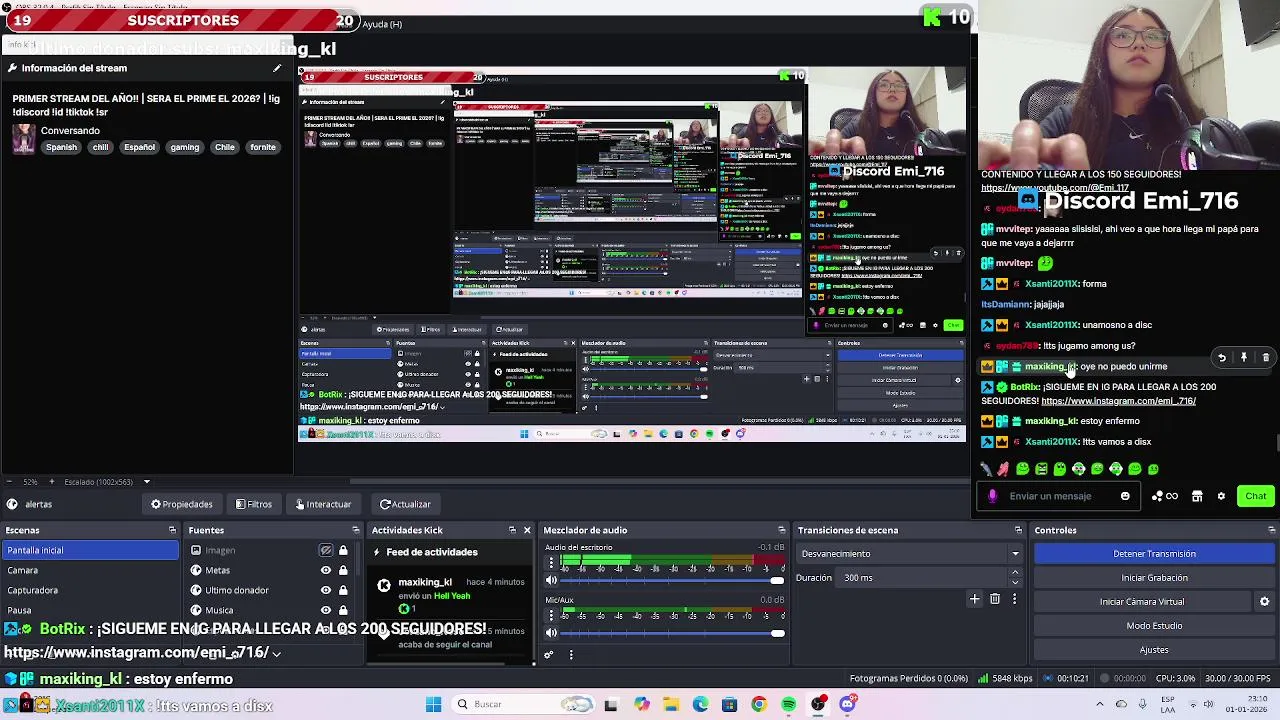Screen dimensions: 1280x720
Task: Hide the Ultimo donador source
Action: 326,590
